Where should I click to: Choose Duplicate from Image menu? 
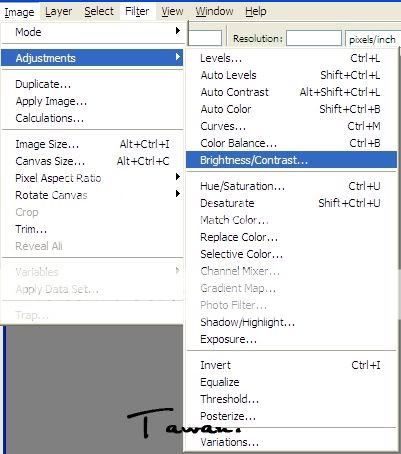92,84
